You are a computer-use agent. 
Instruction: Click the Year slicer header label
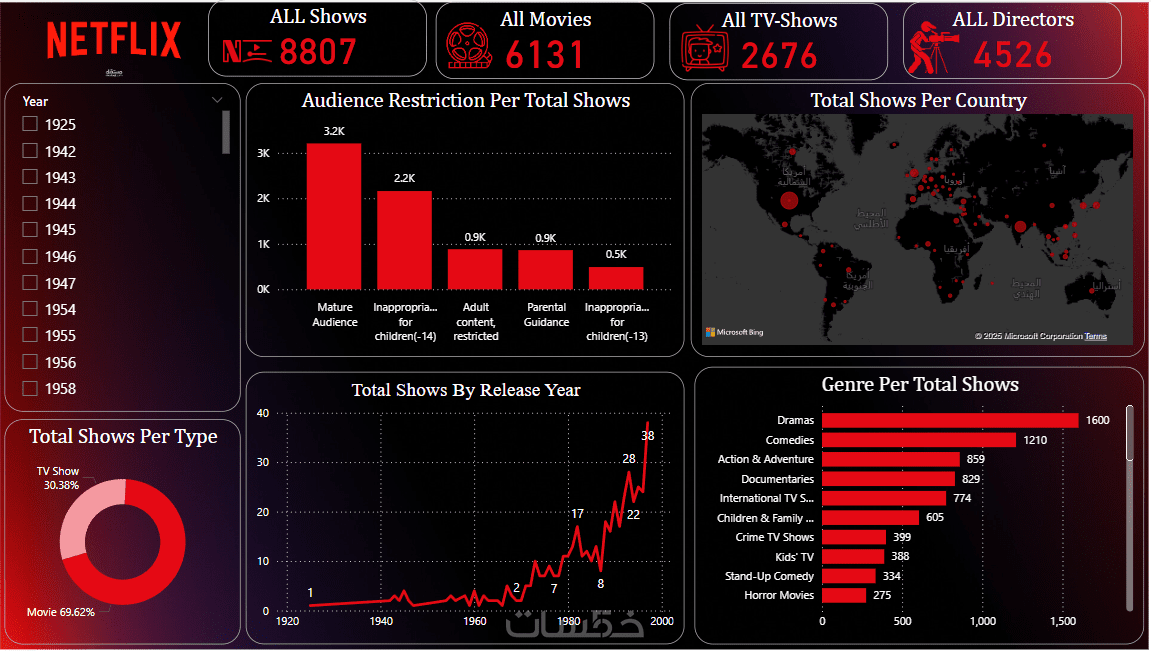(x=35, y=101)
